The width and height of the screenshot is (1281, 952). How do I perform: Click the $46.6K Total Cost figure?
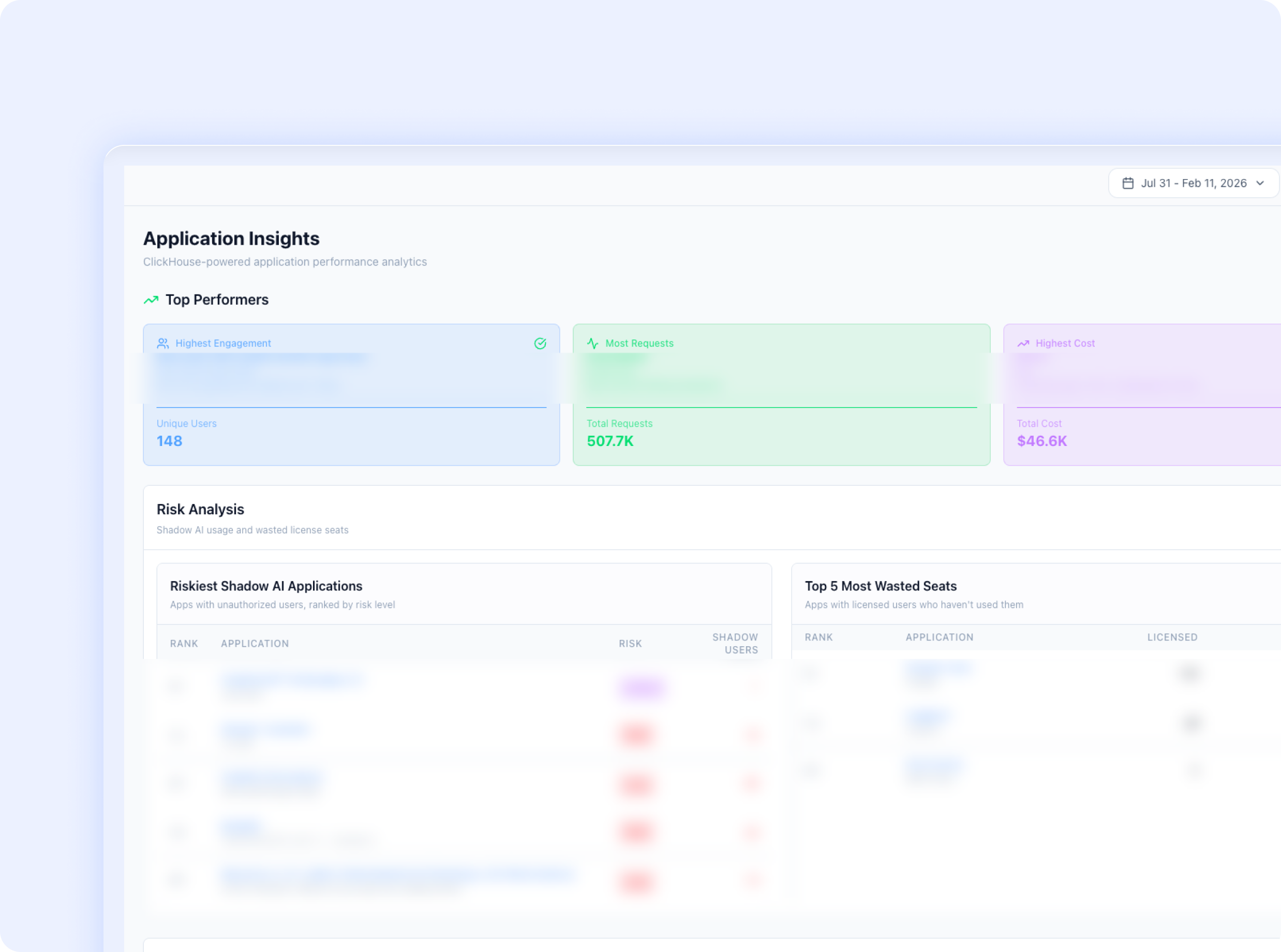1041,441
